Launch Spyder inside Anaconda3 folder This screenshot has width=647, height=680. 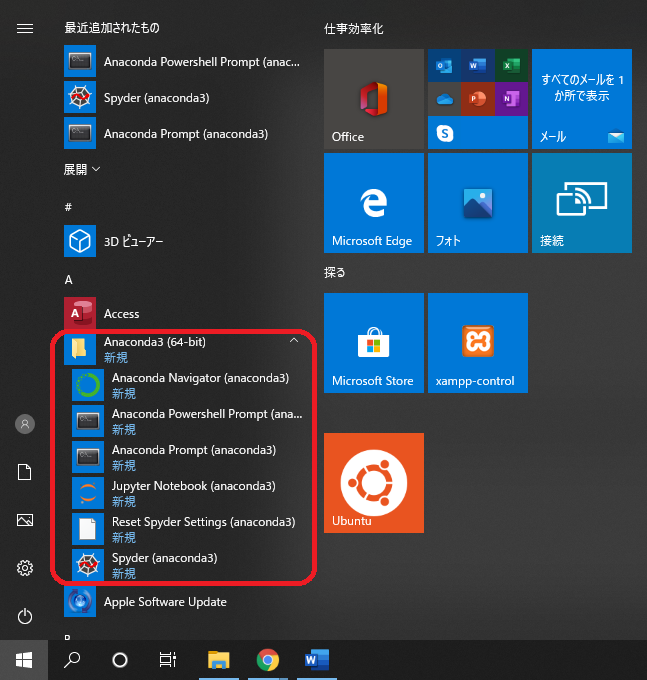(x=187, y=565)
